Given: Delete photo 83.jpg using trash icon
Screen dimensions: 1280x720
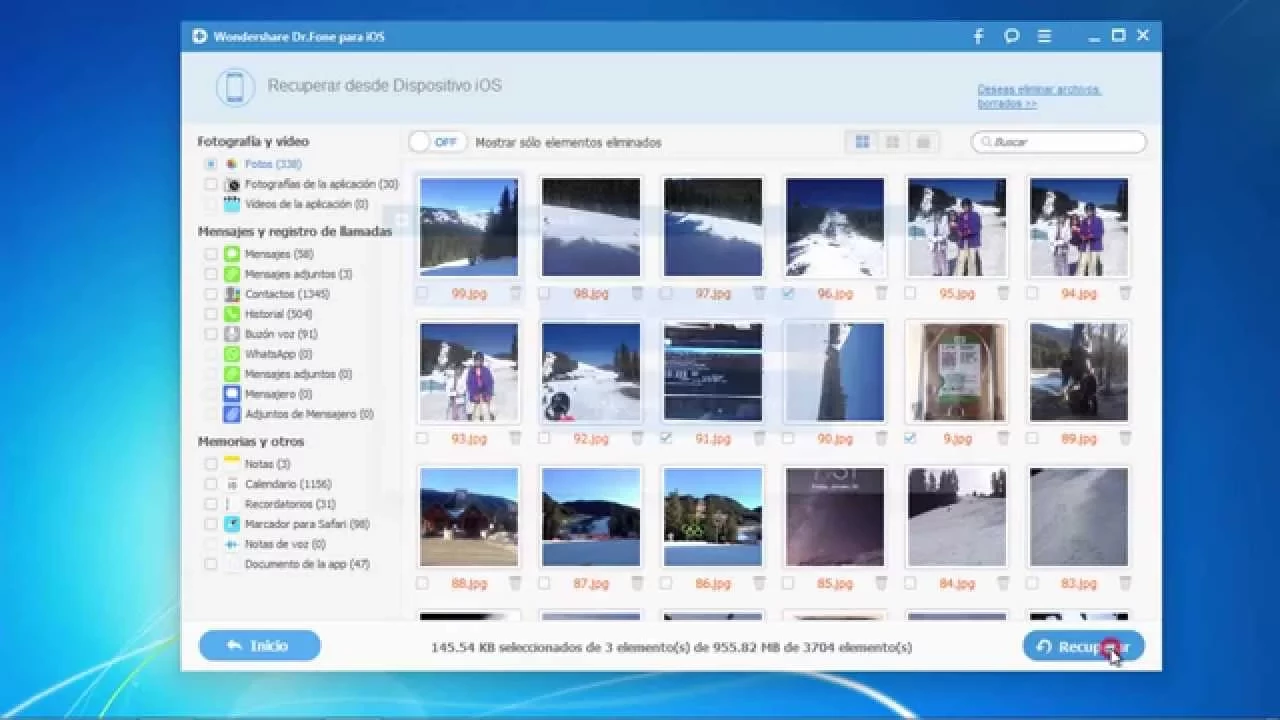Looking at the screenshot, I should point(1126,583).
